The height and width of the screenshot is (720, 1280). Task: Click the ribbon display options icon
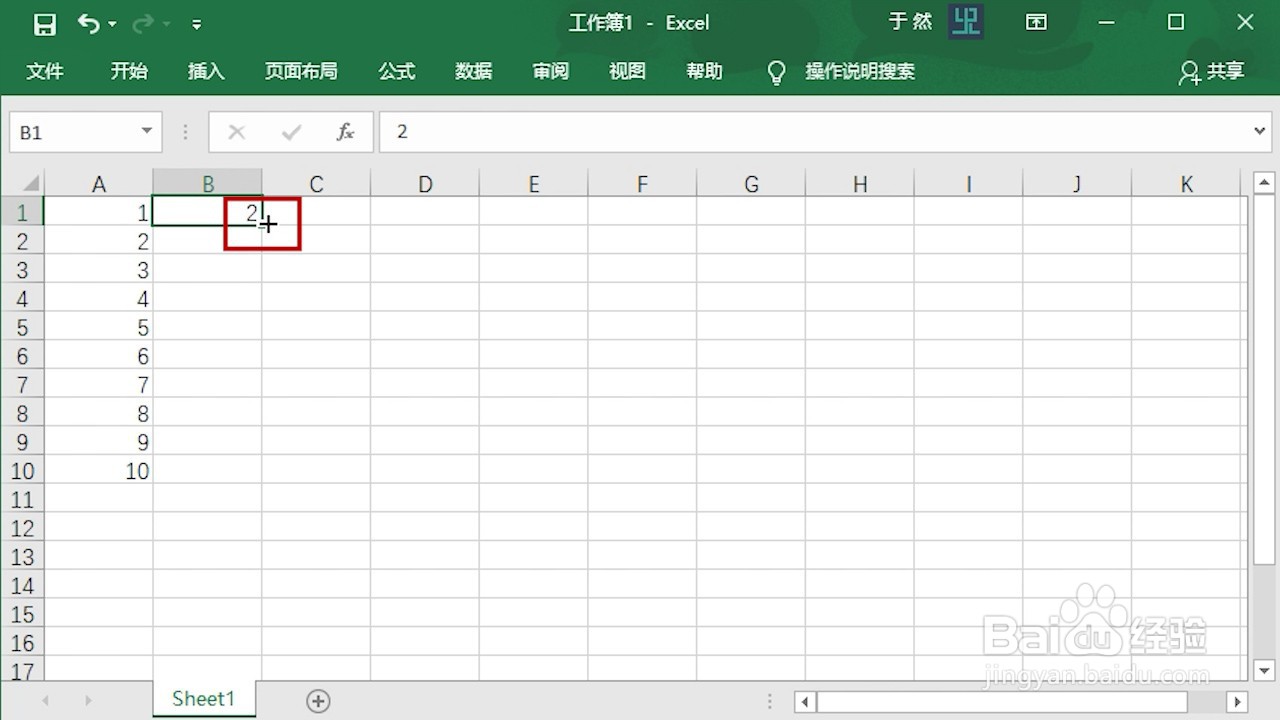[1036, 22]
